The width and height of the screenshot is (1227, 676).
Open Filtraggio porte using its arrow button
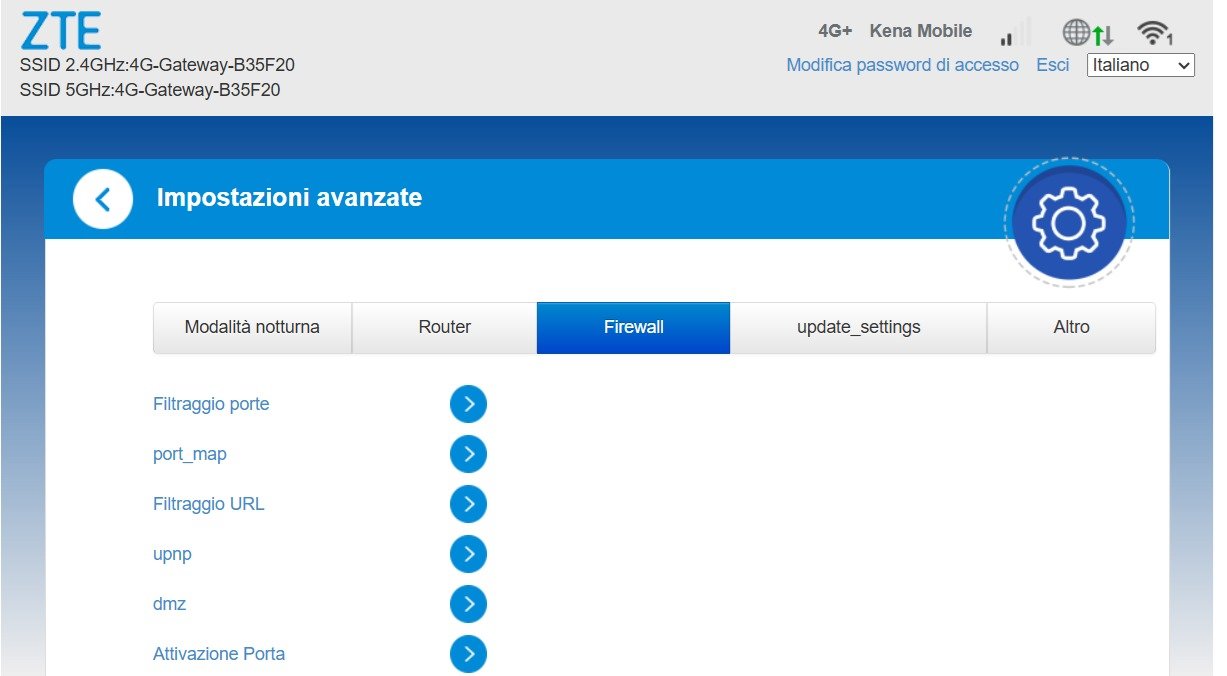468,404
